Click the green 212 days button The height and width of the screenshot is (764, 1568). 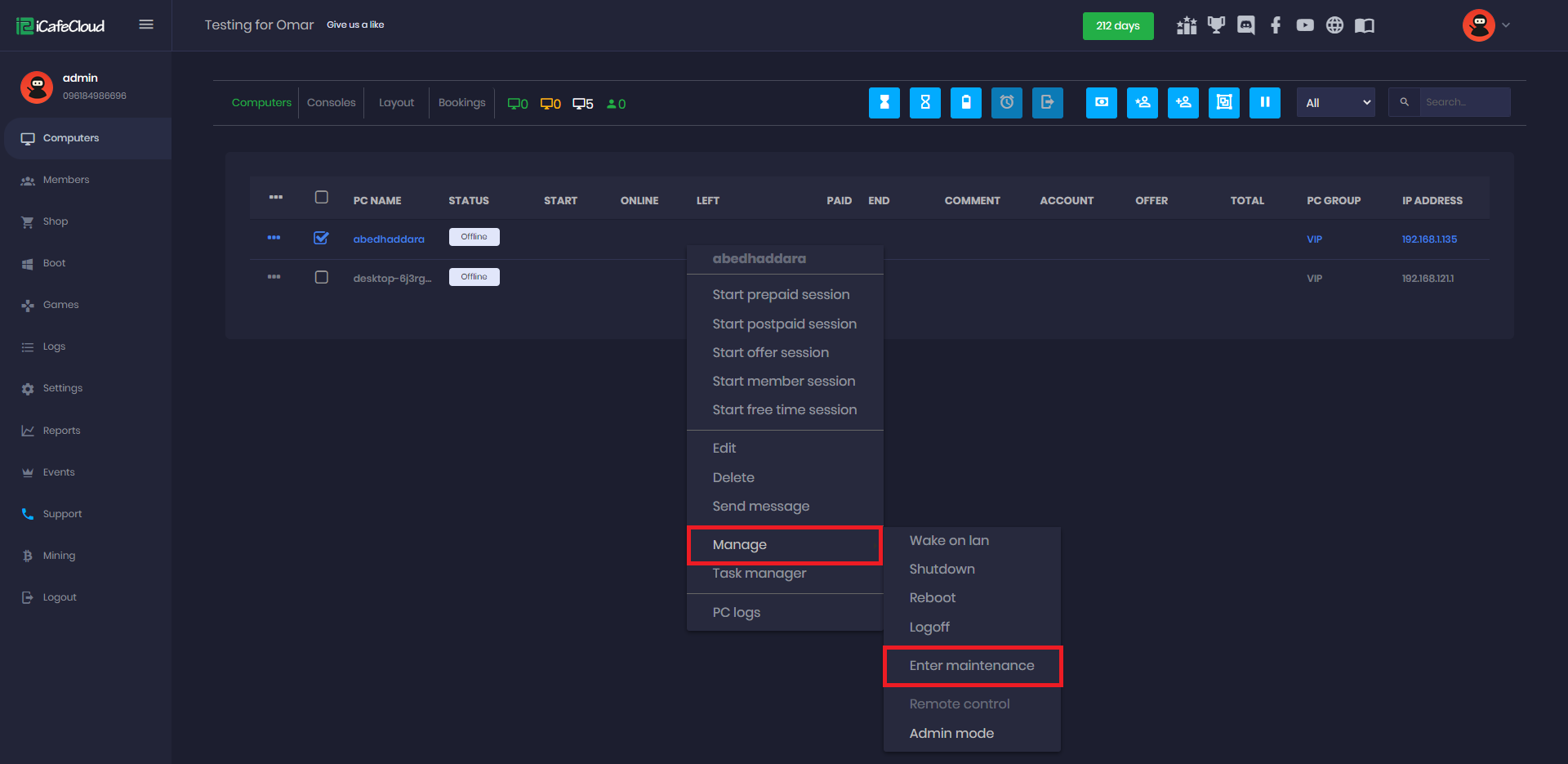[1117, 25]
